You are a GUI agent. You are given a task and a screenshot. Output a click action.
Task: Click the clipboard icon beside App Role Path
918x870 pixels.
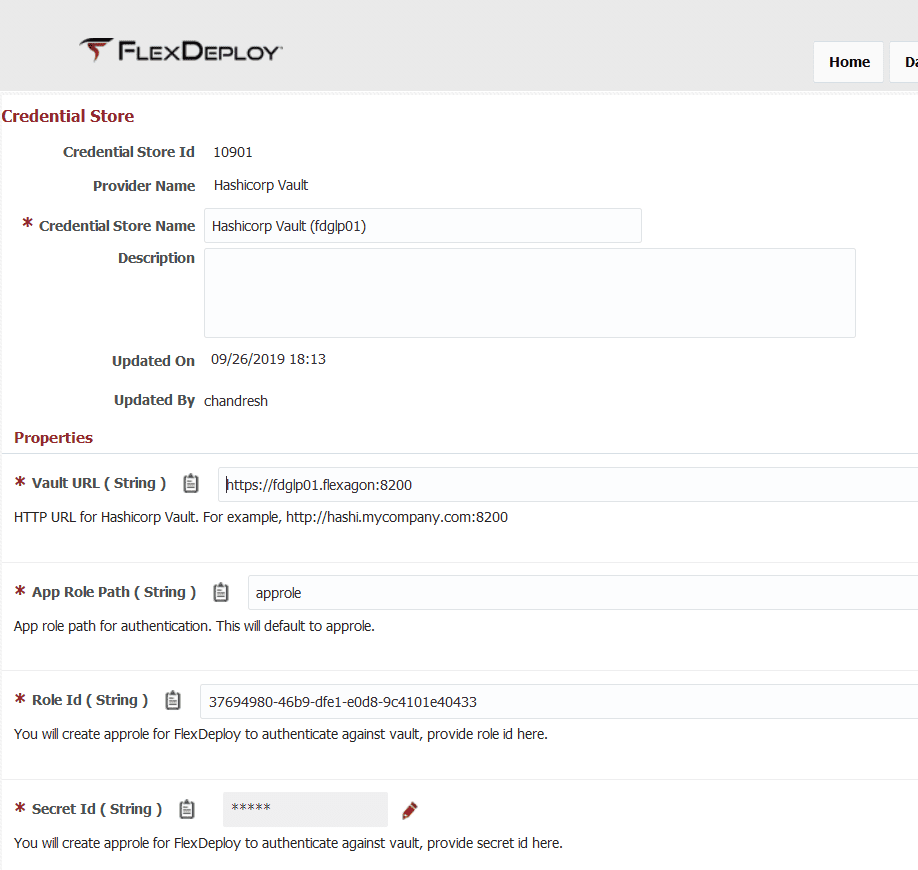pos(221,592)
